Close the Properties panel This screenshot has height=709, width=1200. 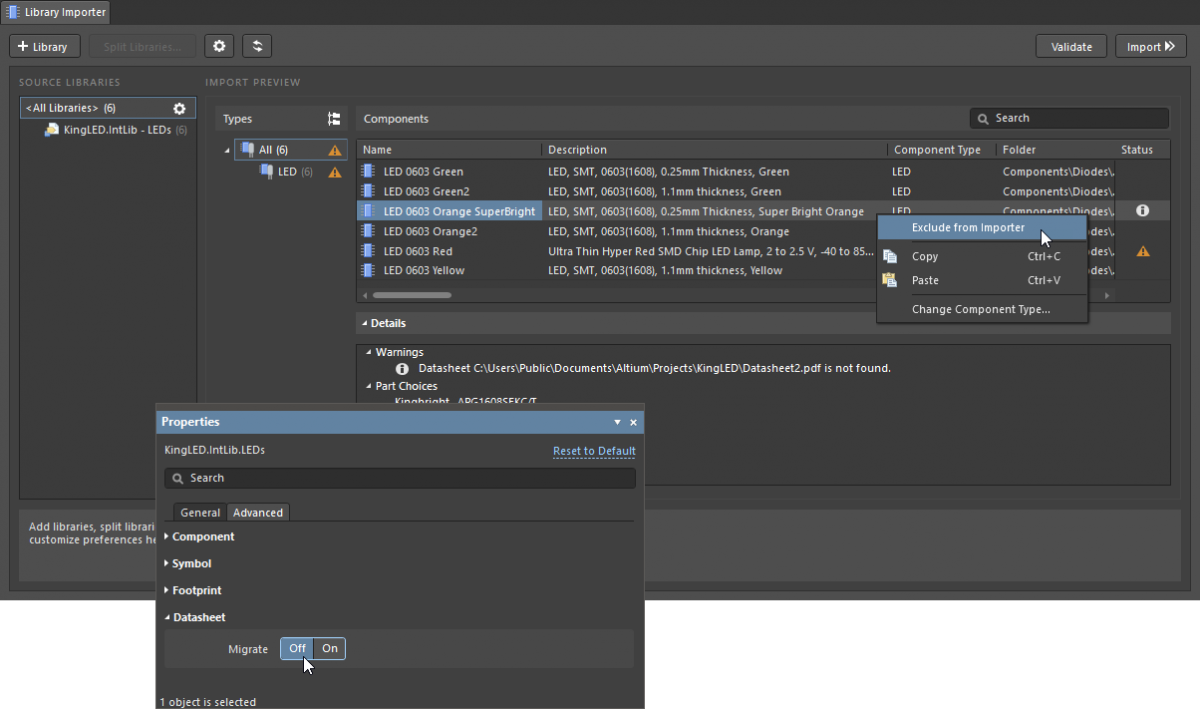pyautogui.click(x=633, y=422)
